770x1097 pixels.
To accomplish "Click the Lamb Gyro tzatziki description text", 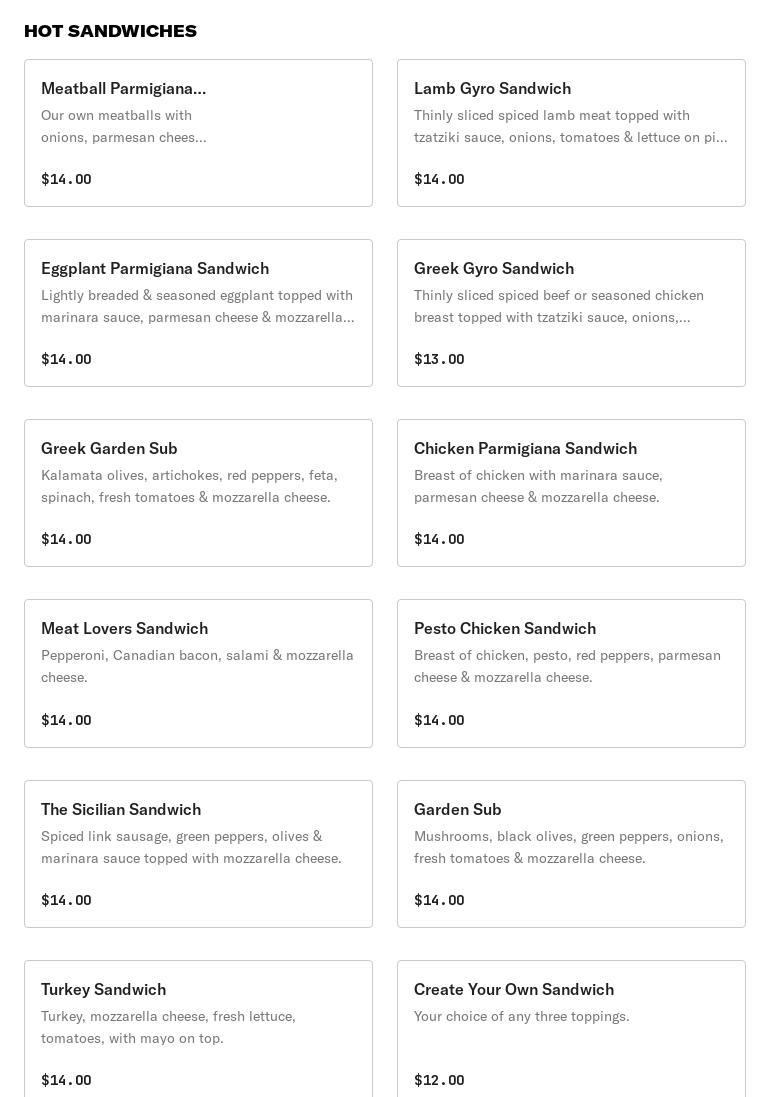I will (570, 127).
